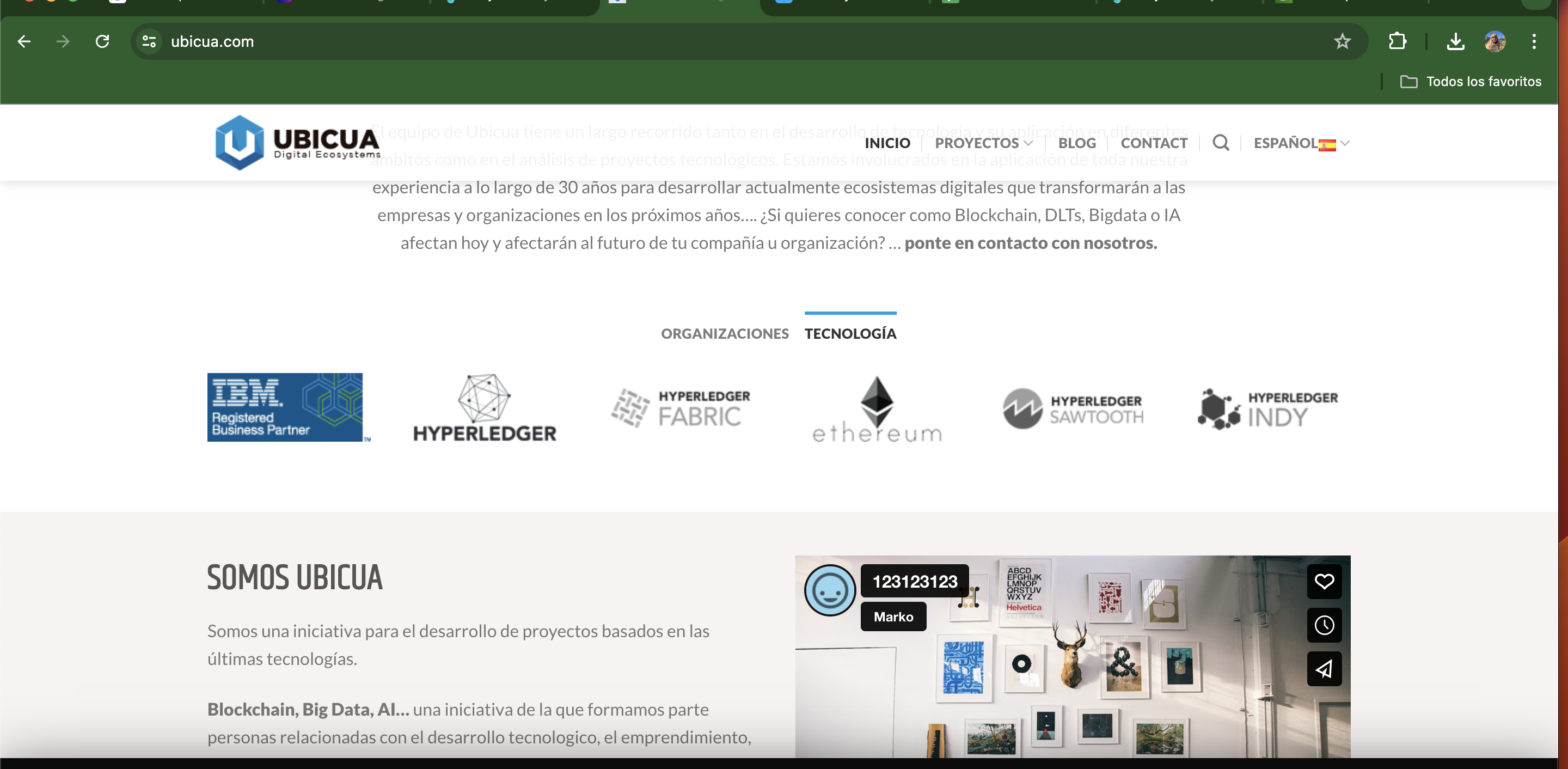Click the IBM Registered Business Partner logo

pyautogui.click(x=289, y=407)
